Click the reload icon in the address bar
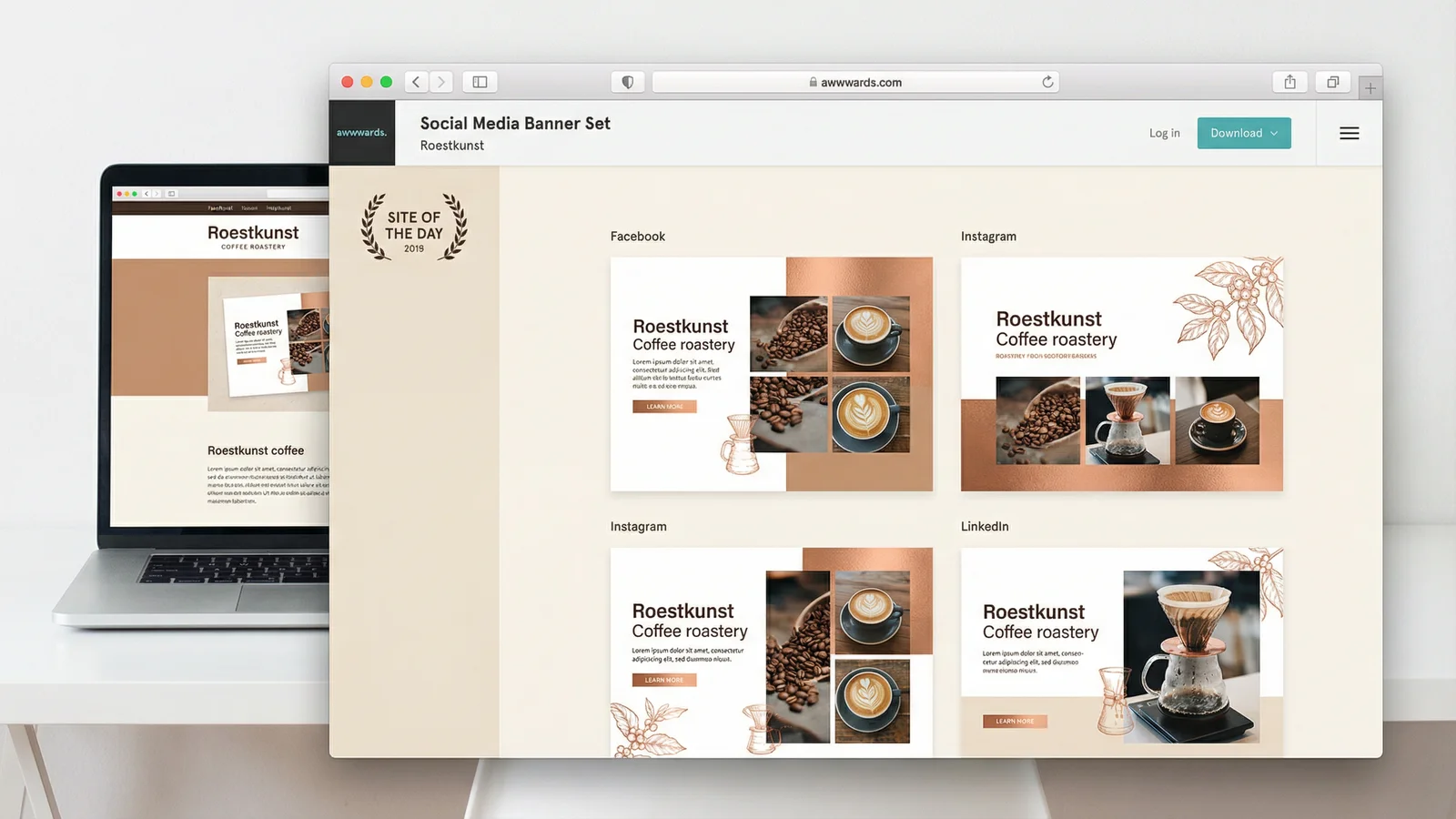1456x819 pixels. click(x=1048, y=81)
